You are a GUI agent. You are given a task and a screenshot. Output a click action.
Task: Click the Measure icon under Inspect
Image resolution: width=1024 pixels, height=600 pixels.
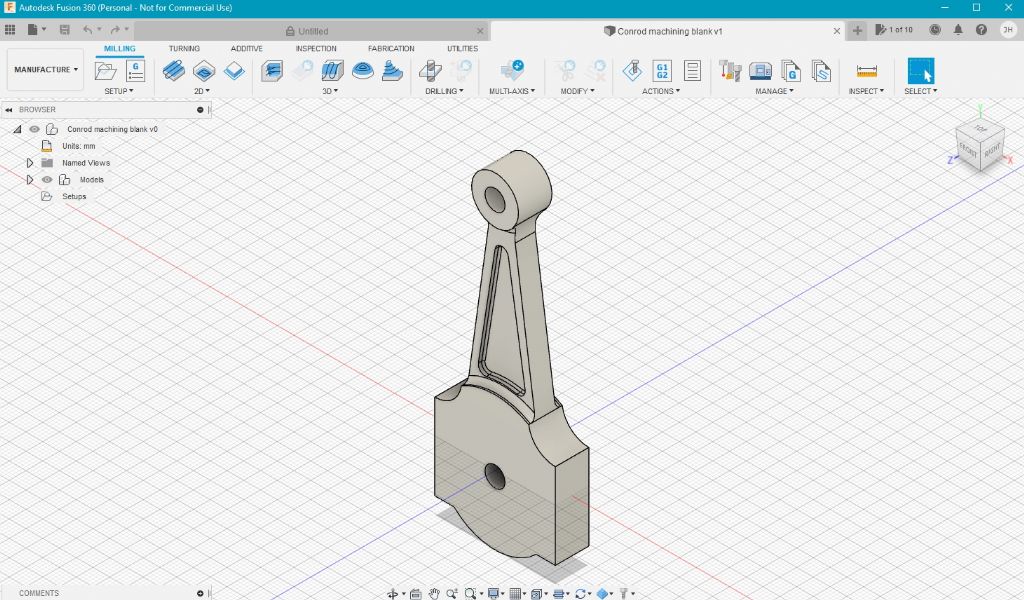click(867, 71)
